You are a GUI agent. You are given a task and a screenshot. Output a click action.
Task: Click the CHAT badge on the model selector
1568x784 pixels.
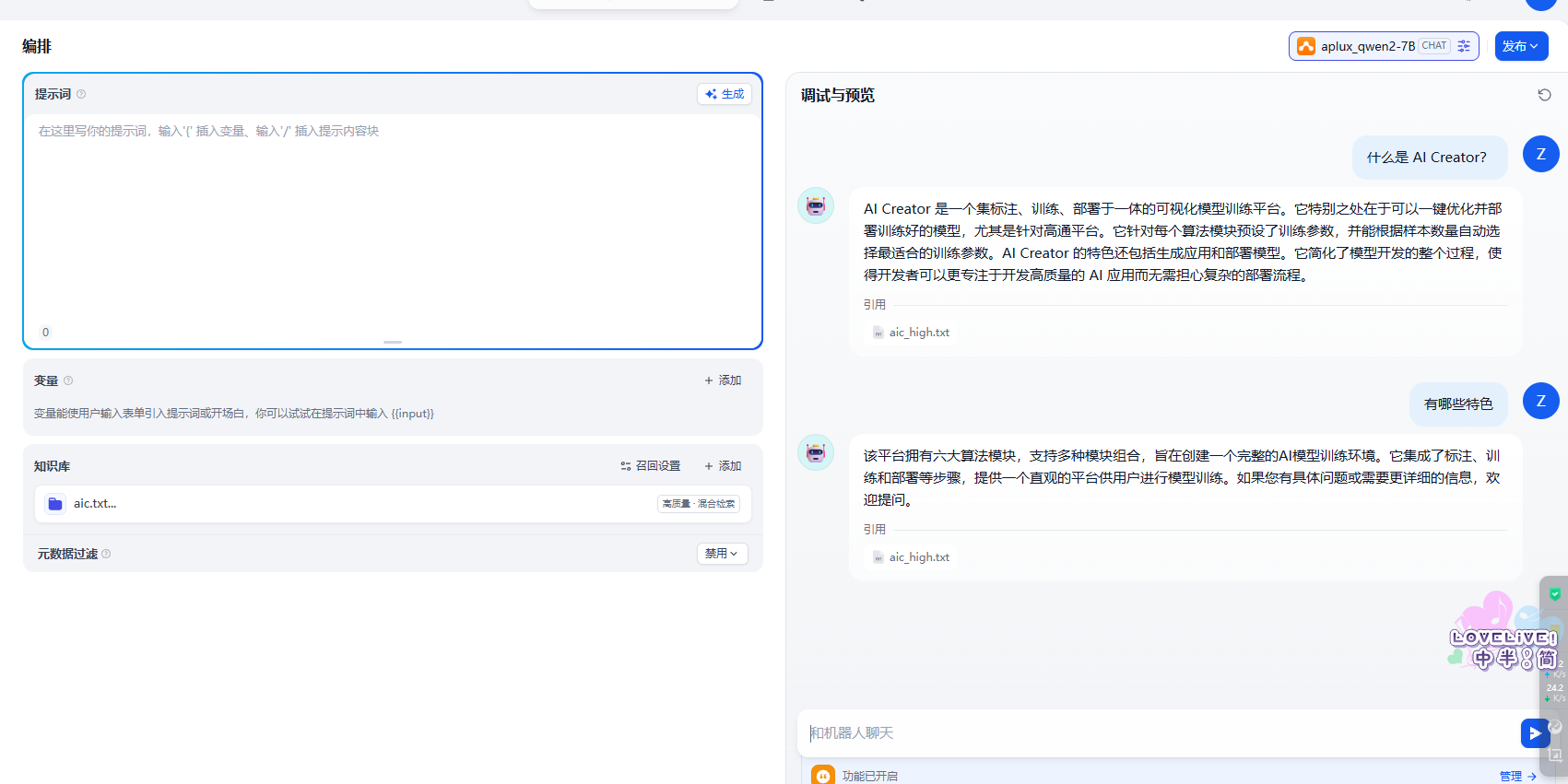1434,46
